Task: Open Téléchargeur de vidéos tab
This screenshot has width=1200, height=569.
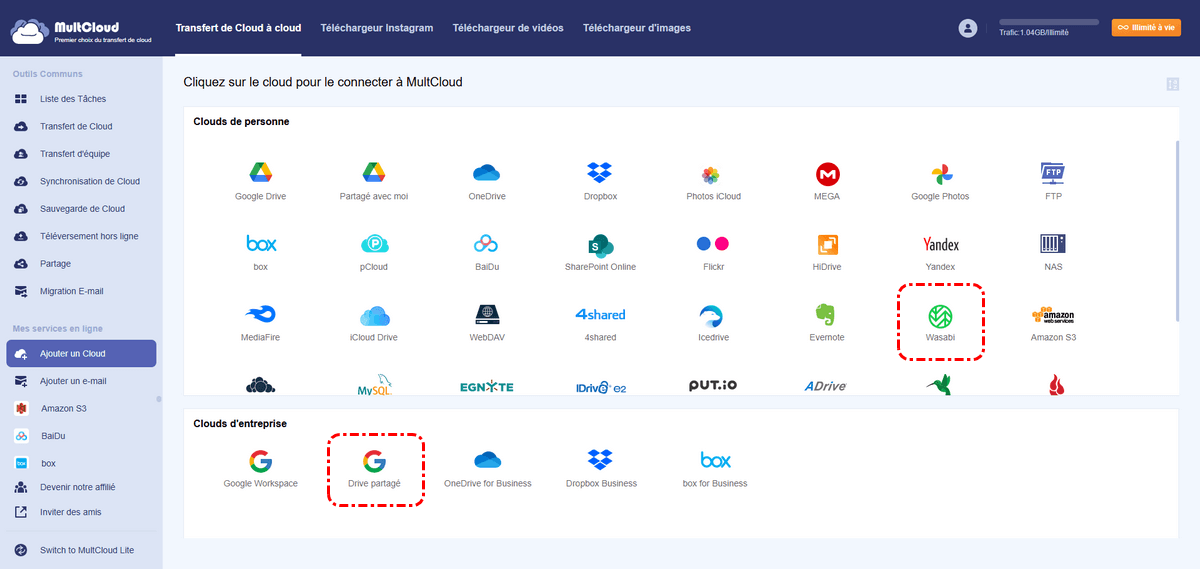Action: pos(508,28)
